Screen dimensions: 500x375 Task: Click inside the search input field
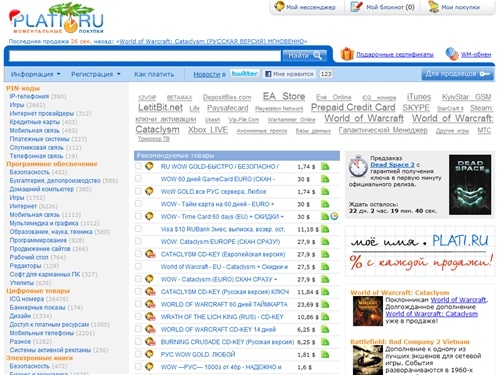[x=145, y=56]
